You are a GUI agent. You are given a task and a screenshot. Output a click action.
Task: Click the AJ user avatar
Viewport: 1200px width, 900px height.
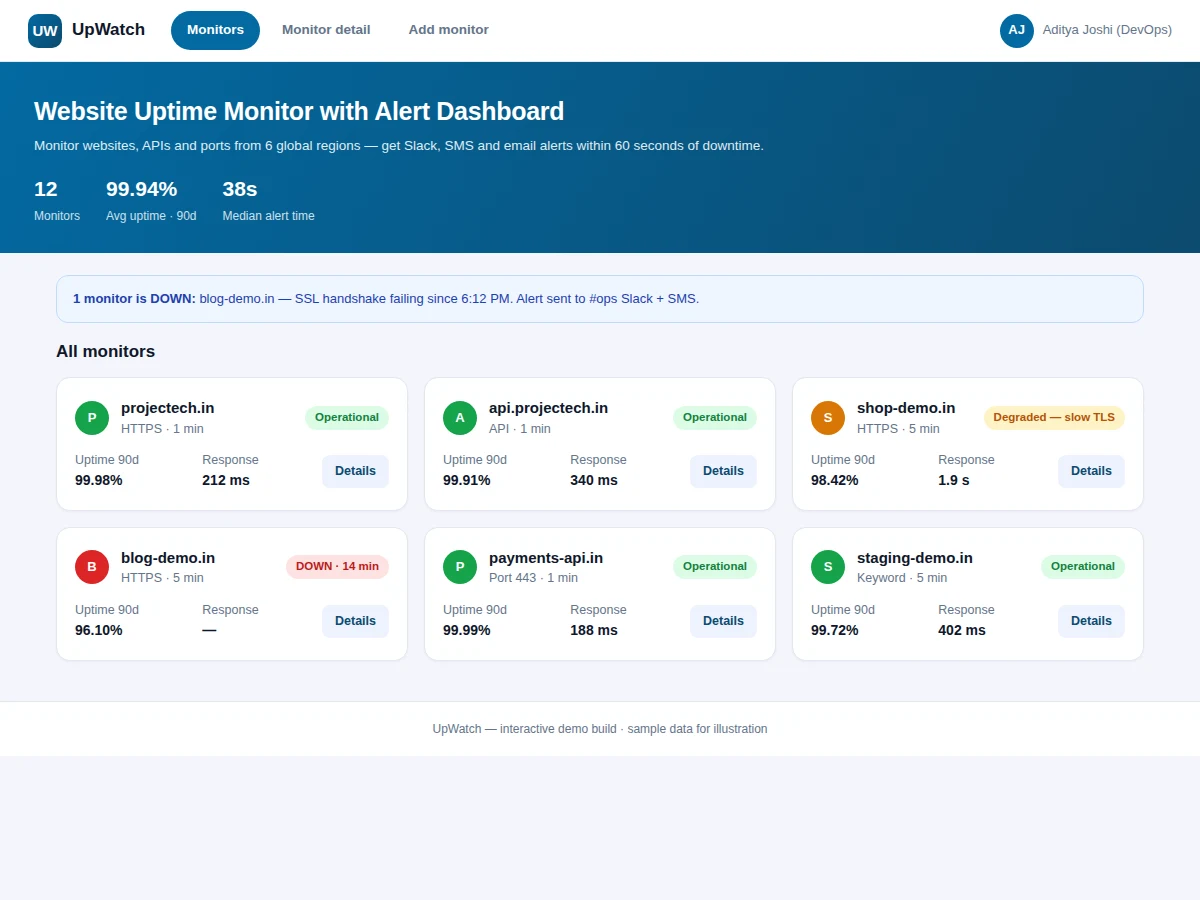[1017, 30]
